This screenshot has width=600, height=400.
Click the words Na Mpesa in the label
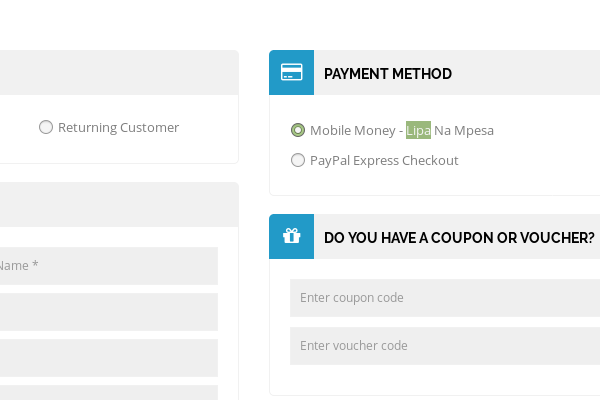coord(464,130)
